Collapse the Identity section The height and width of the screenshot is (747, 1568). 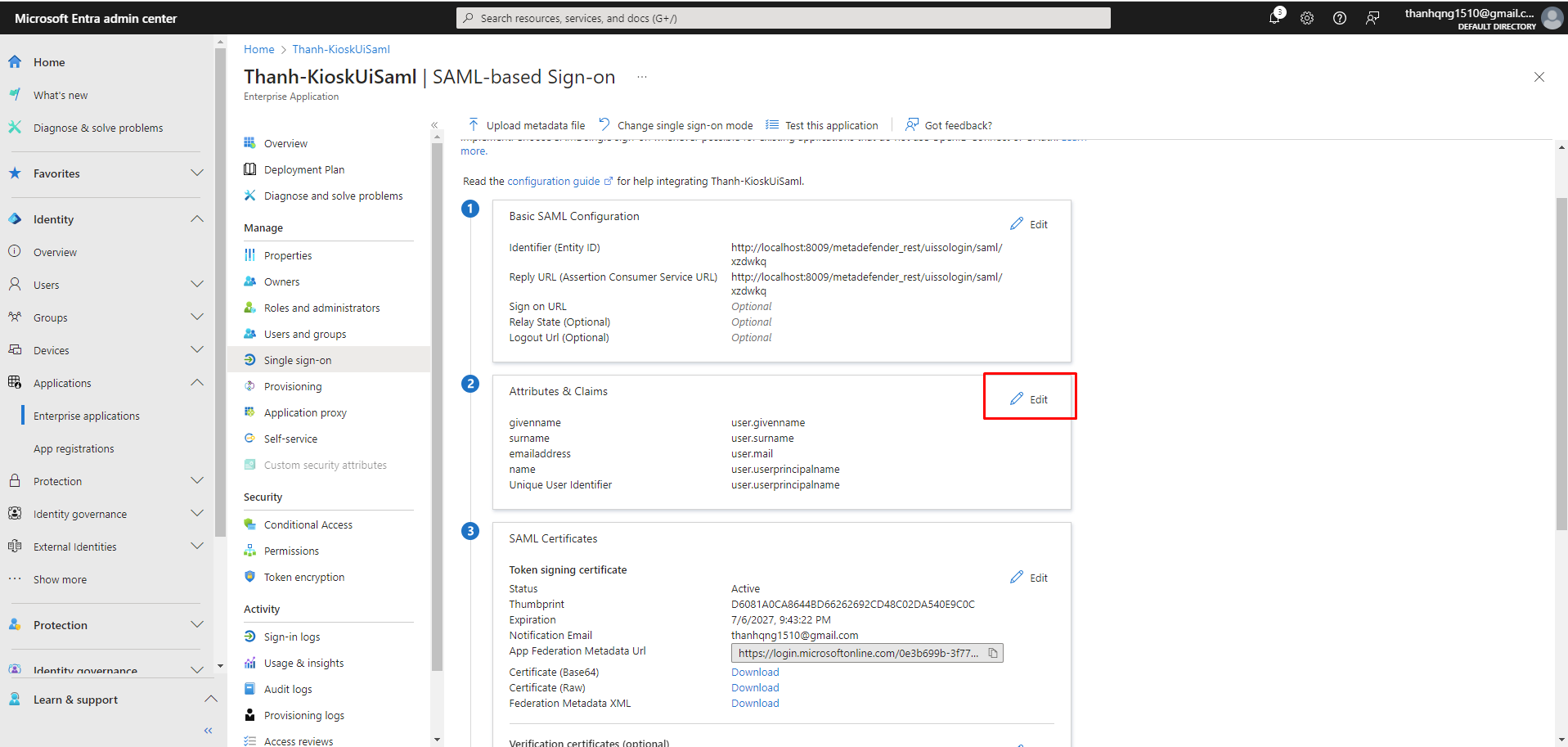(x=197, y=218)
